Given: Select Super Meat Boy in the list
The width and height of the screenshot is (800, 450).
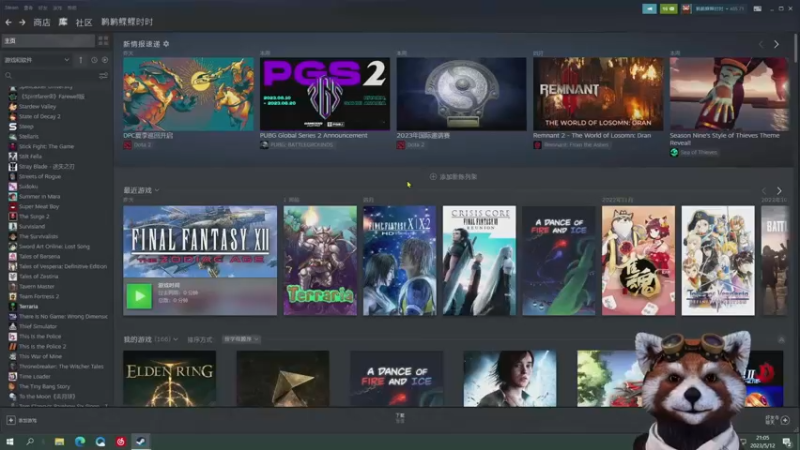Looking at the screenshot, I should click(39, 206).
